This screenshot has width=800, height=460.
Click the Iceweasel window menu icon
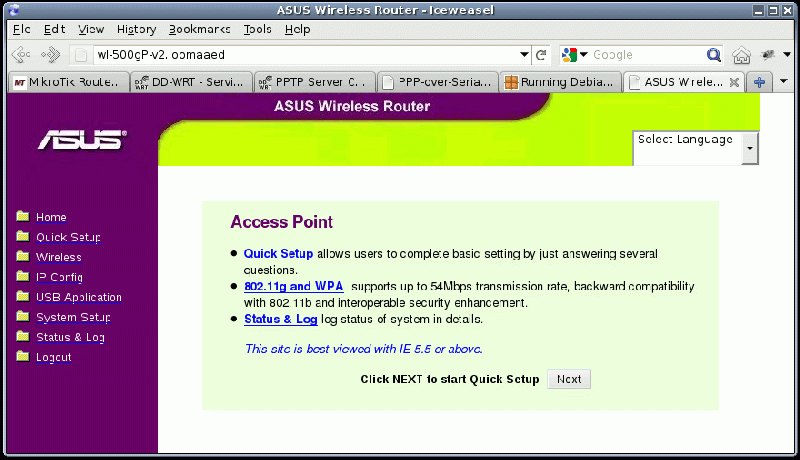pyautogui.click(x=14, y=10)
